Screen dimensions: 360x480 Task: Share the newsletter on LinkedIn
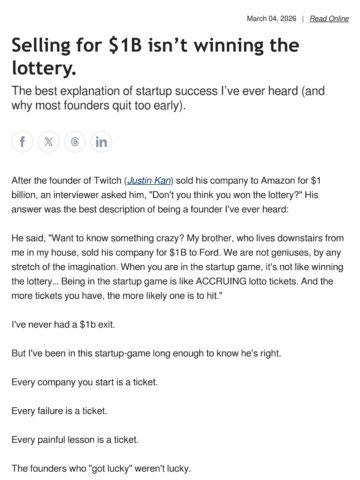tap(101, 142)
